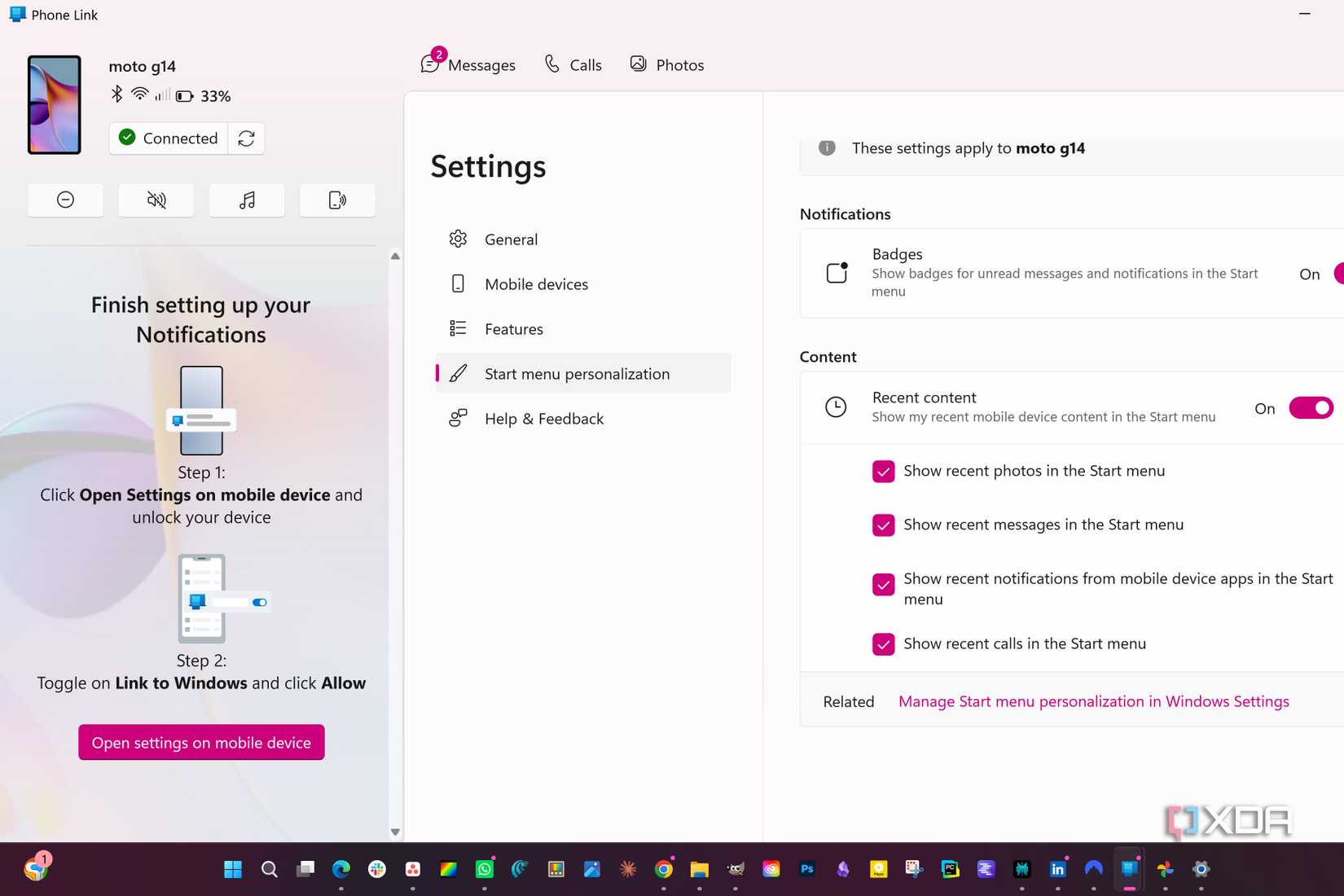The width and height of the screenshot is (1344, 896).
Task: Enable Do Not Disturb on phone
Action: (x=65, y=200)
